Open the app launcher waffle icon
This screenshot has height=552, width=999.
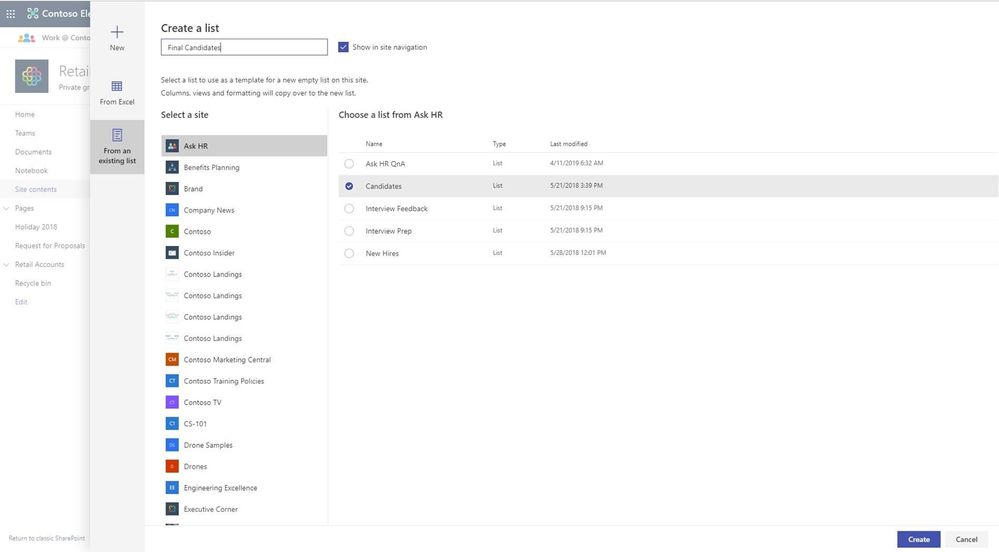(11, 13)
